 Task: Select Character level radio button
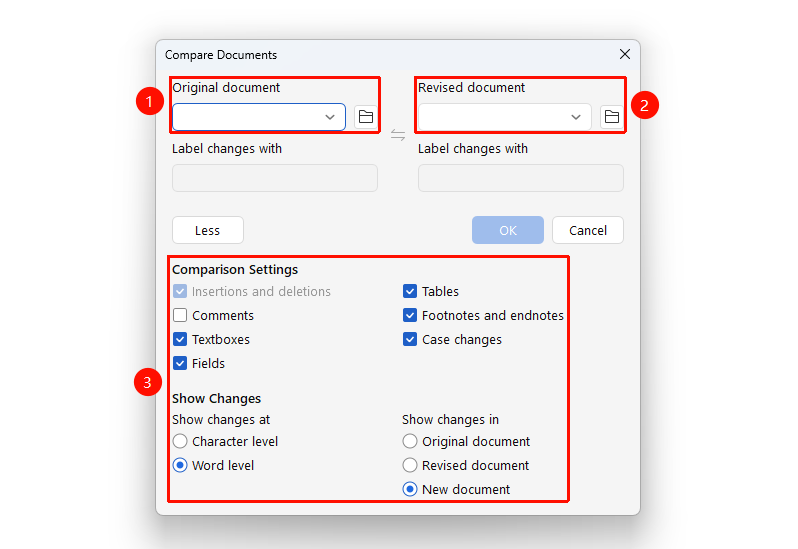pos(180,441)
